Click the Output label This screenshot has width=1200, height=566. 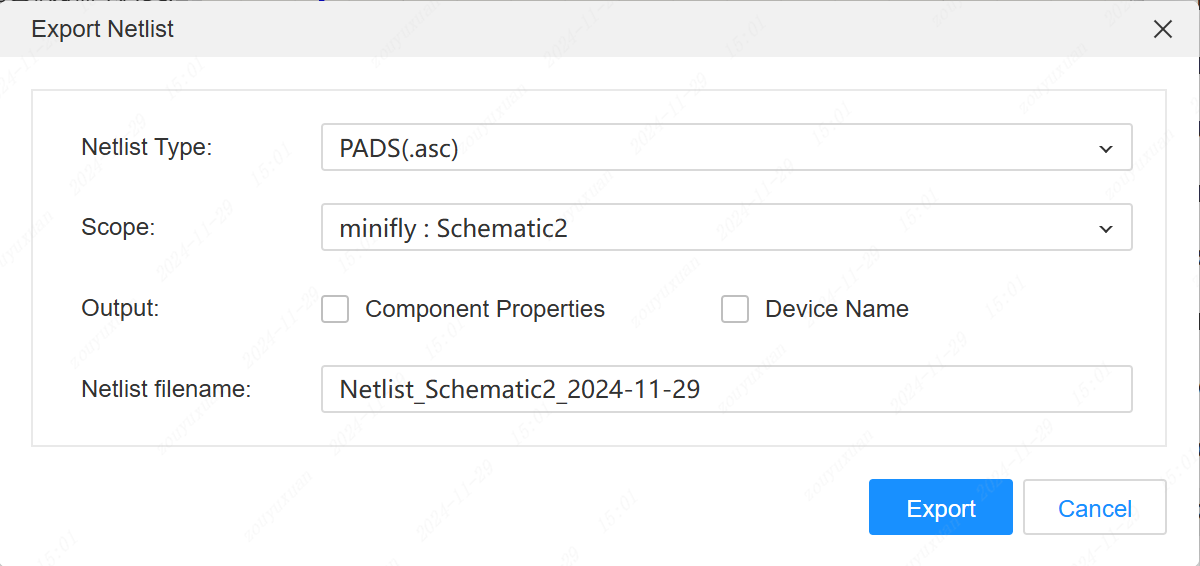[120, 308]
